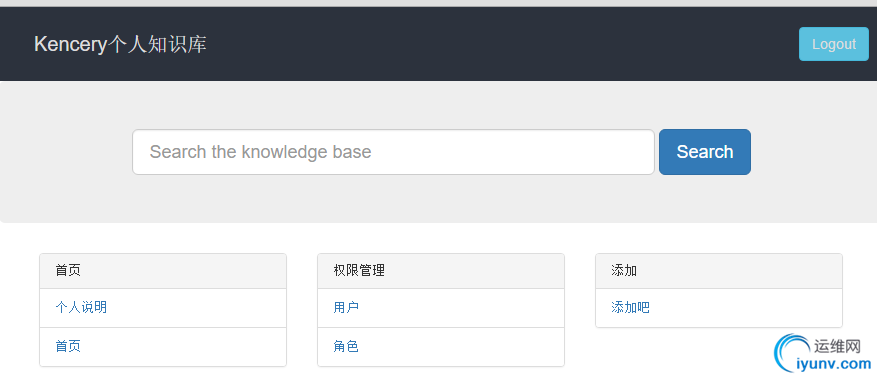Screen dimensions: 877x380
Task: Click the iyunv.com watermark text
Action: coord(833,365)
